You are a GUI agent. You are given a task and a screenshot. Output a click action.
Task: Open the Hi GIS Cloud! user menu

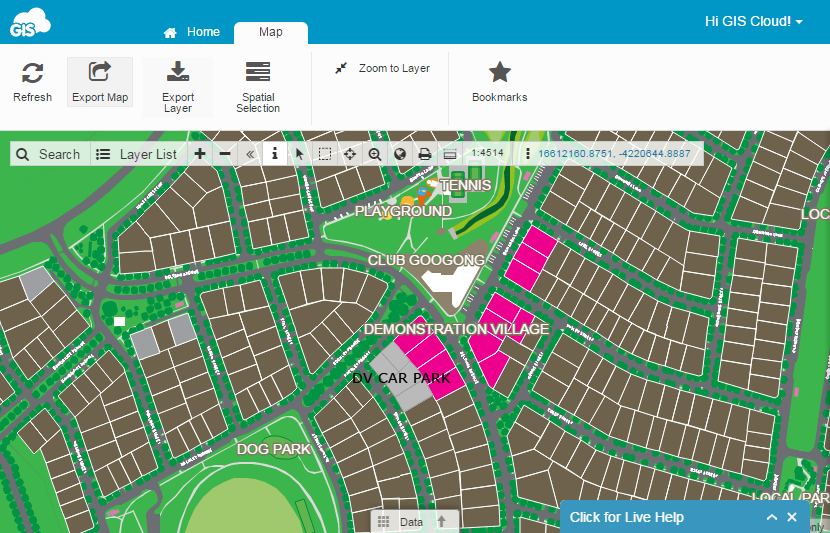point(753,22)
